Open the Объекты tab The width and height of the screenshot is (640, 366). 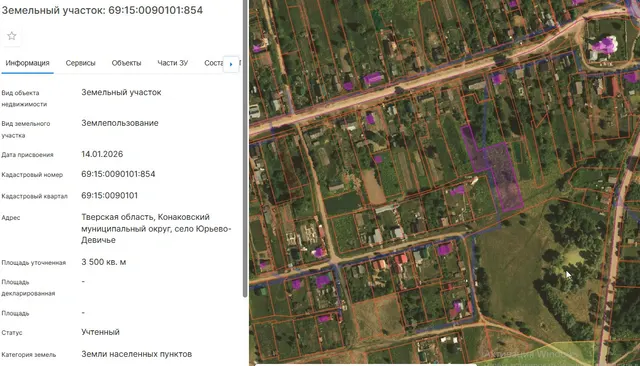click(x=126, y=63)
